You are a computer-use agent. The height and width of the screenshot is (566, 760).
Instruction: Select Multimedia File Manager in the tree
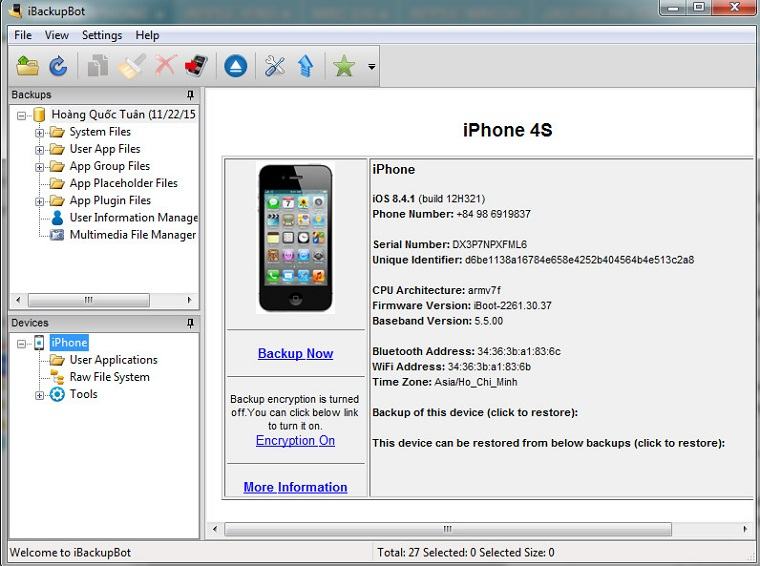(133, 235)
